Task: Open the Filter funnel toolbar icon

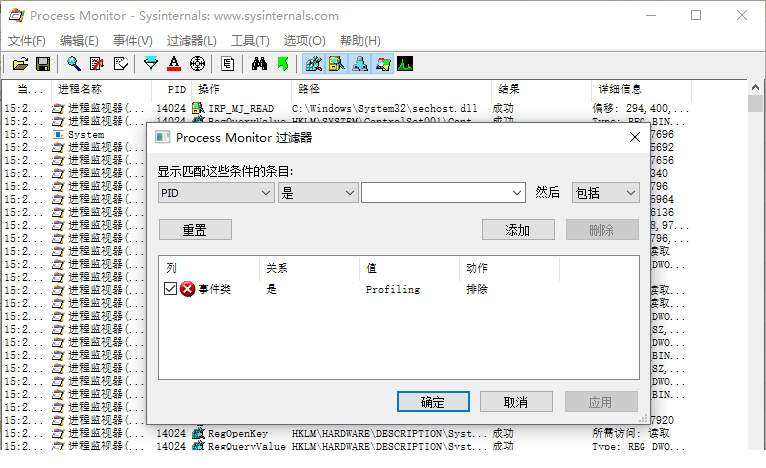Action: click(x=151, y=64)
